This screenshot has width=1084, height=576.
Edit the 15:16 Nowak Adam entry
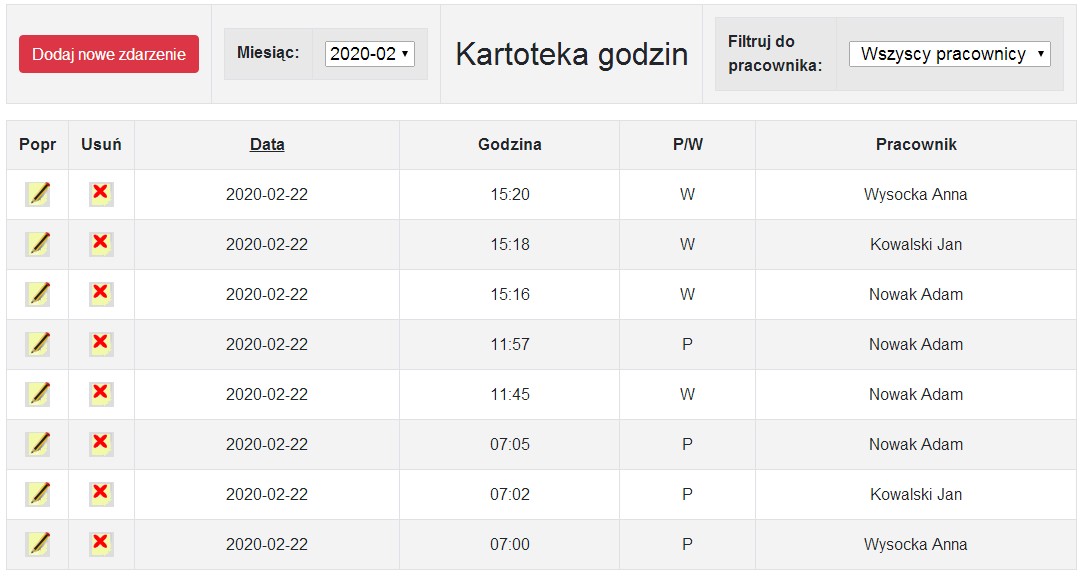(38, 294)
